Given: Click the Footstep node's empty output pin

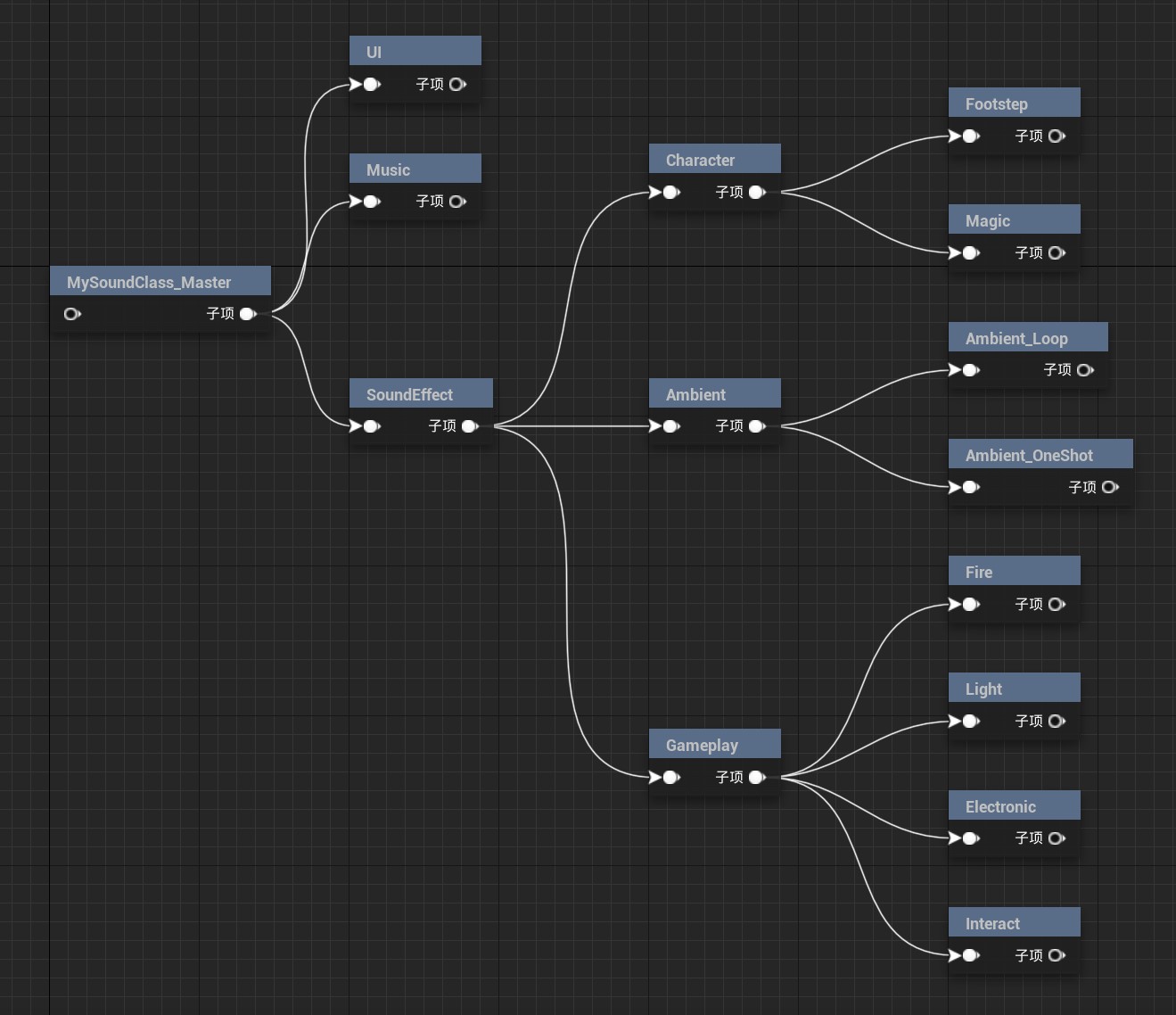Looking at the screenshot, I should pyautogui.click(x=1057, y=136).
